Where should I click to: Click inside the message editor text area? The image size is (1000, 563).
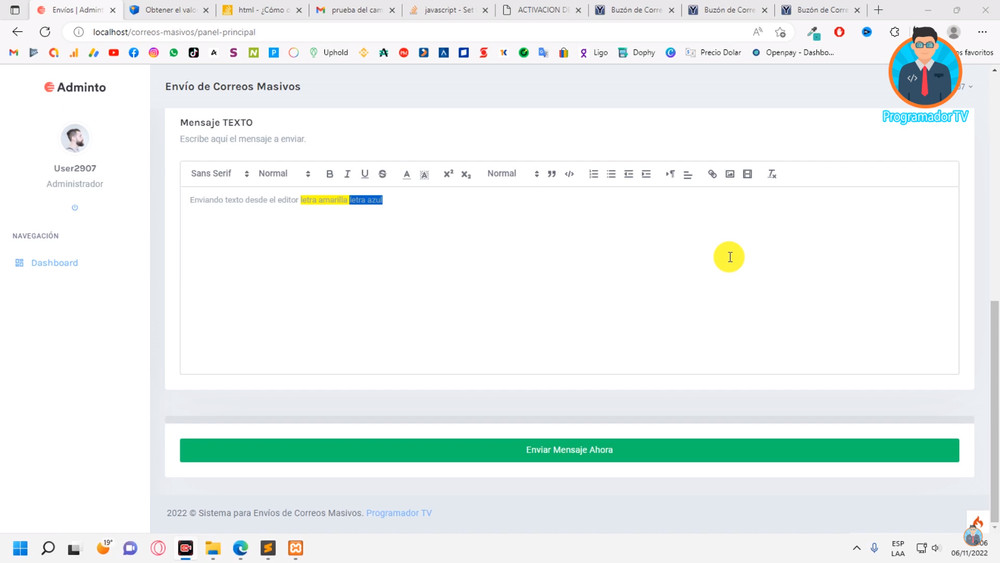pyautogui.click(x=569, y=281)
